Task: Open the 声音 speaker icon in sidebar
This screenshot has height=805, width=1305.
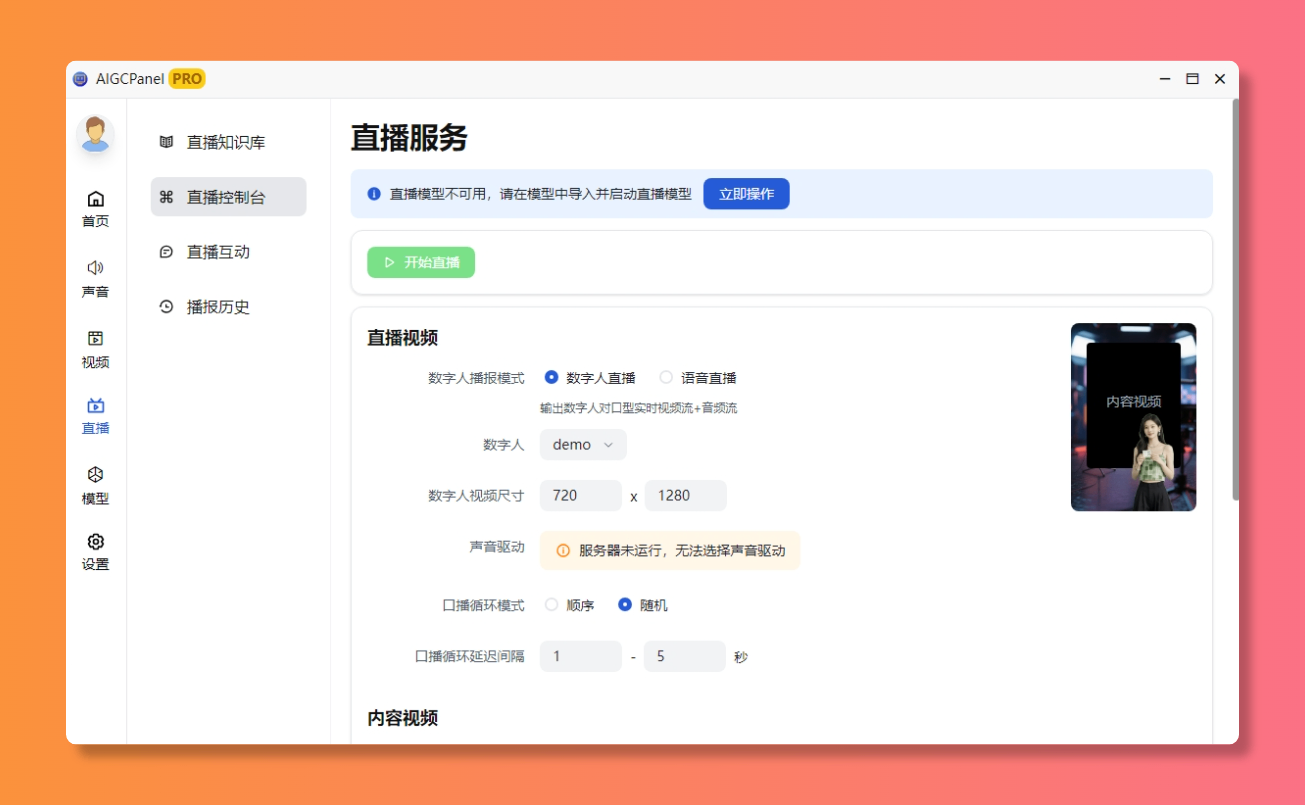Action: pos(95,268)
